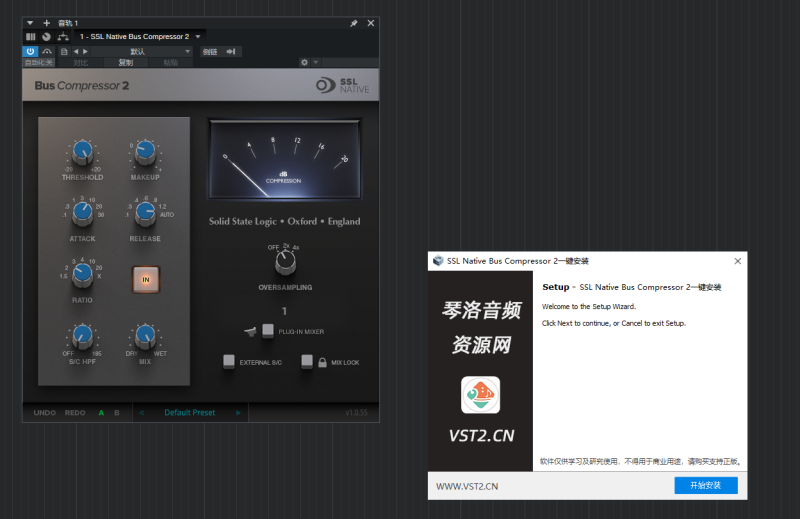Go to next preset with right arrow
The height and width of the screenshot is (519, 800).
pyautogui.click(x=238, y=412)
